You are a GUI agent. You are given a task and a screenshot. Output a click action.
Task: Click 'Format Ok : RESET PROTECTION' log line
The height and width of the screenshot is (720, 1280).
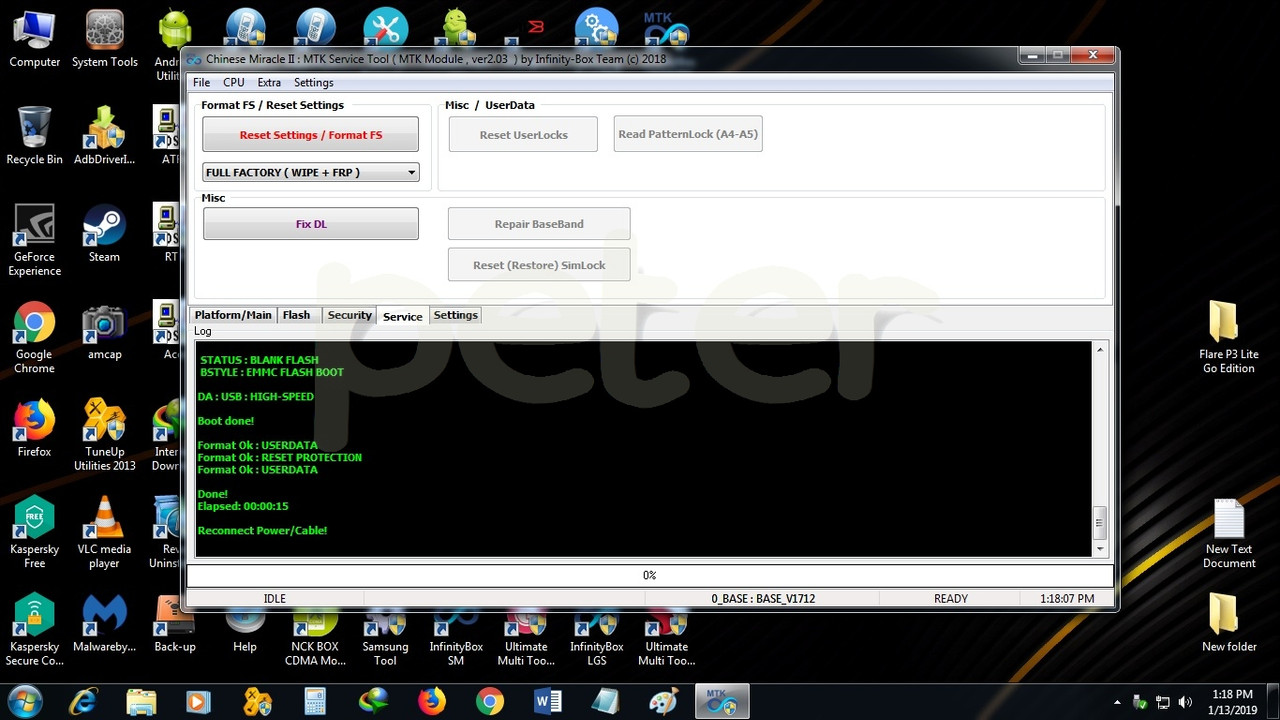[x=279, y=458]
